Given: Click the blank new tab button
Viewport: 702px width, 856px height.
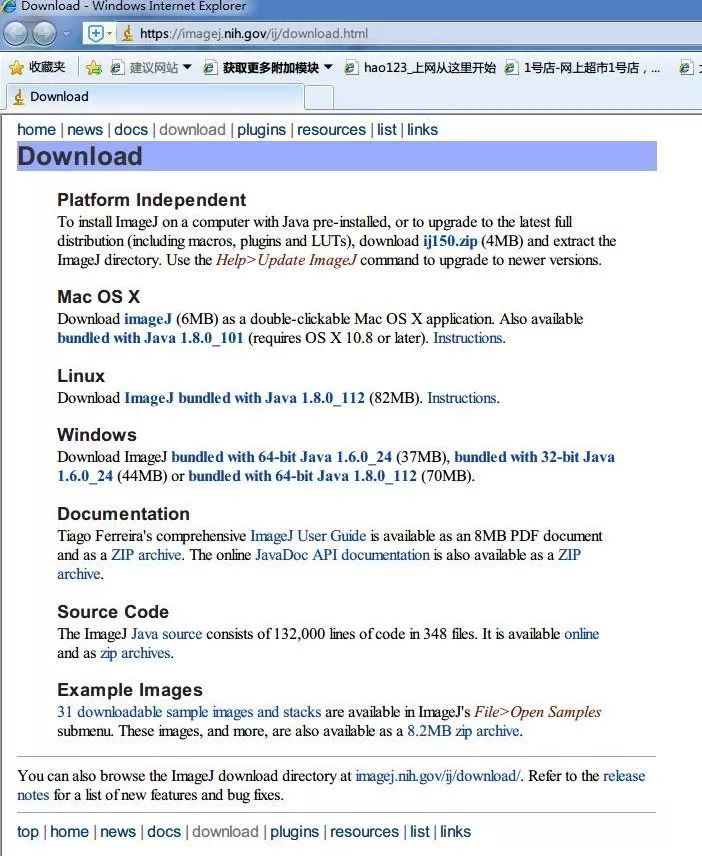Looking at the screenshot, I should (x=319, y=98).
